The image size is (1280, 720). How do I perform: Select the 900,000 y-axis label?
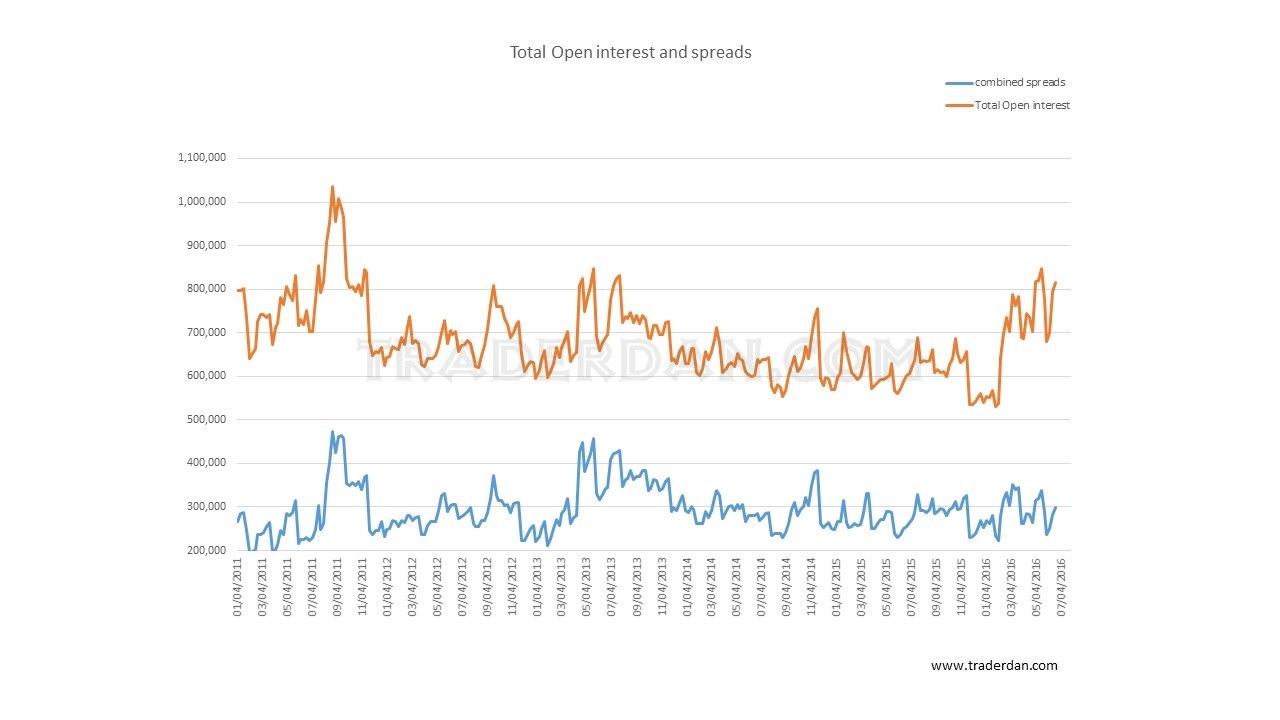pos(206,245)
